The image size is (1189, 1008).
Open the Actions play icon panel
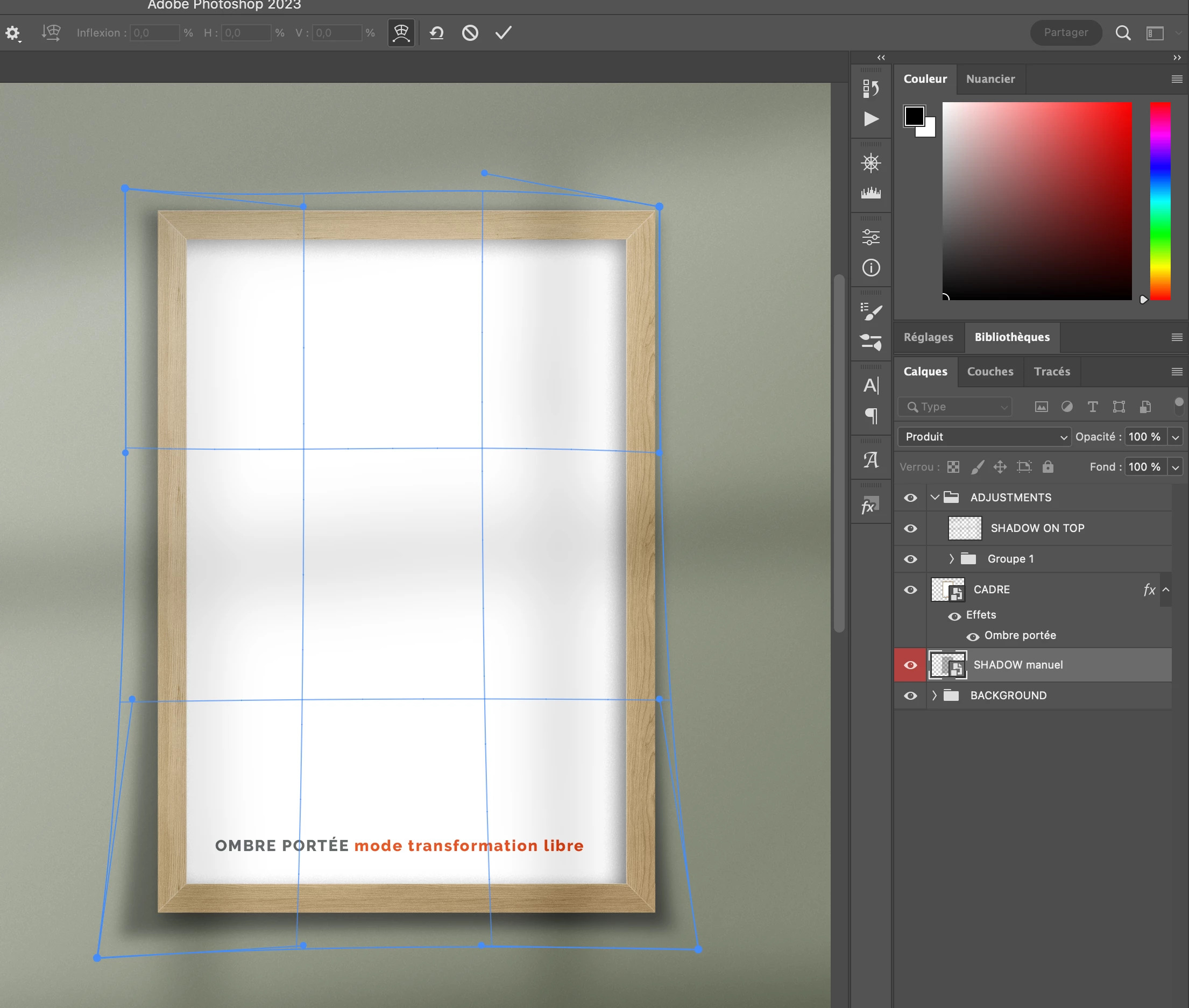[x=870, y=119]
